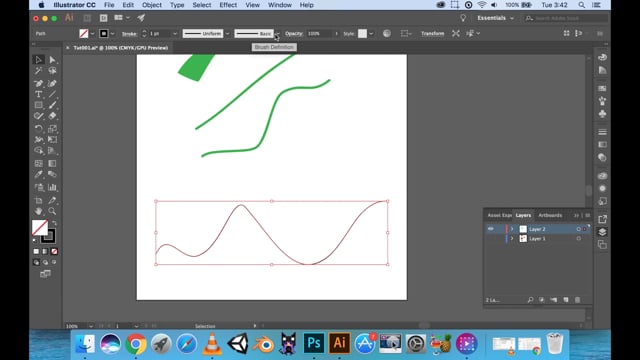
Task: Click Layer 1 target circle
Action: click(578, 239)
